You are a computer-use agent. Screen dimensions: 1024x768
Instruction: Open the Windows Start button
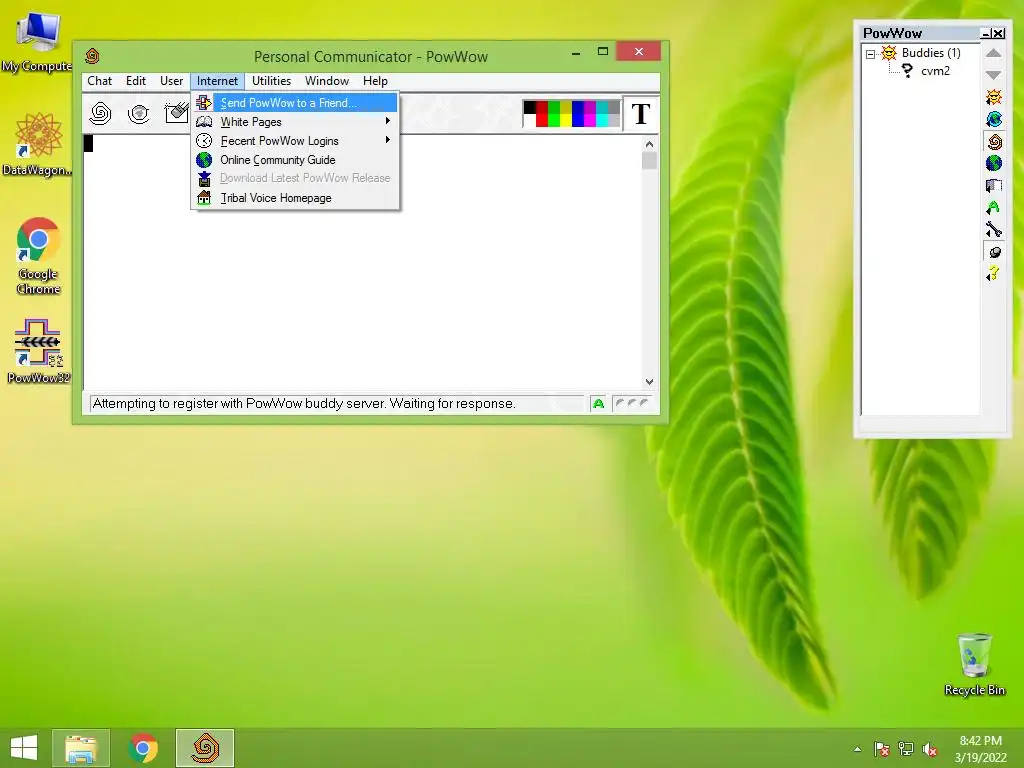coord(24,748)
